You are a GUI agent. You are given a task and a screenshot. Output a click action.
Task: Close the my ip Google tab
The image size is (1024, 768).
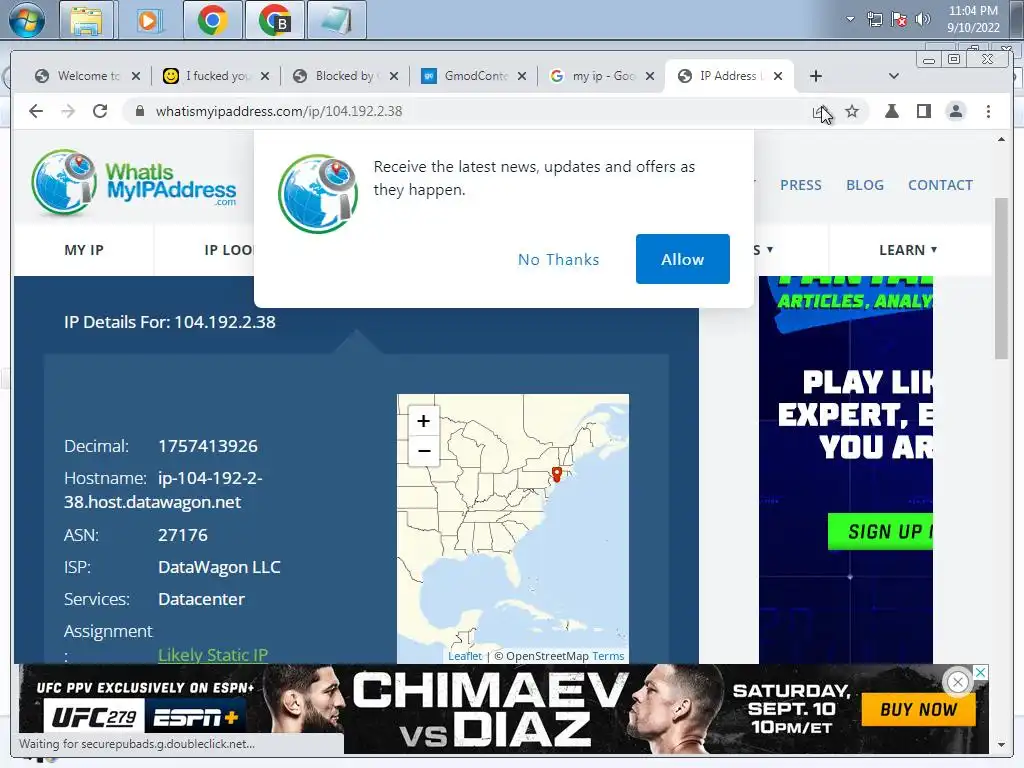pyautogui.click(x=650, y=76)
